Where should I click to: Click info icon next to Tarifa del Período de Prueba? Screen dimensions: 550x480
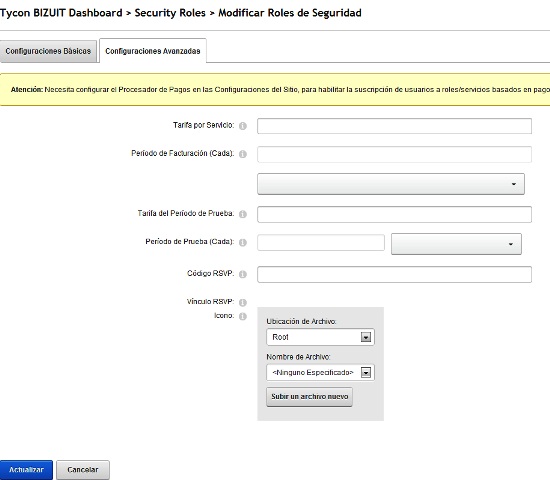pyautogui.click(x=243, y=214)
